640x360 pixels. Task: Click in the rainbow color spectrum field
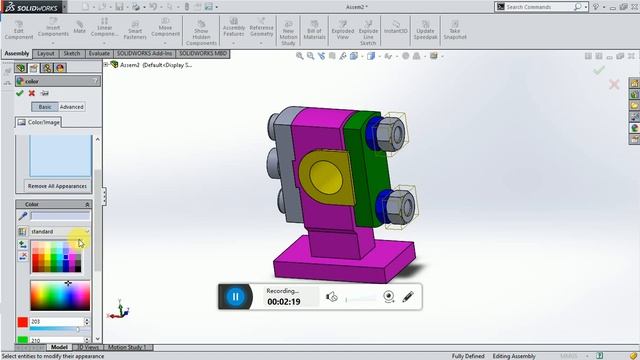point(60,296)
